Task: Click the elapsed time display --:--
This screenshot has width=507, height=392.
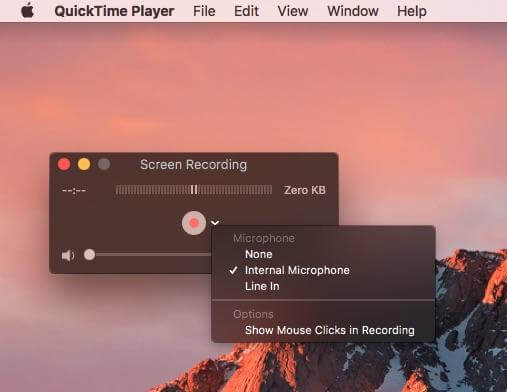Action: [x=74, y=191]
